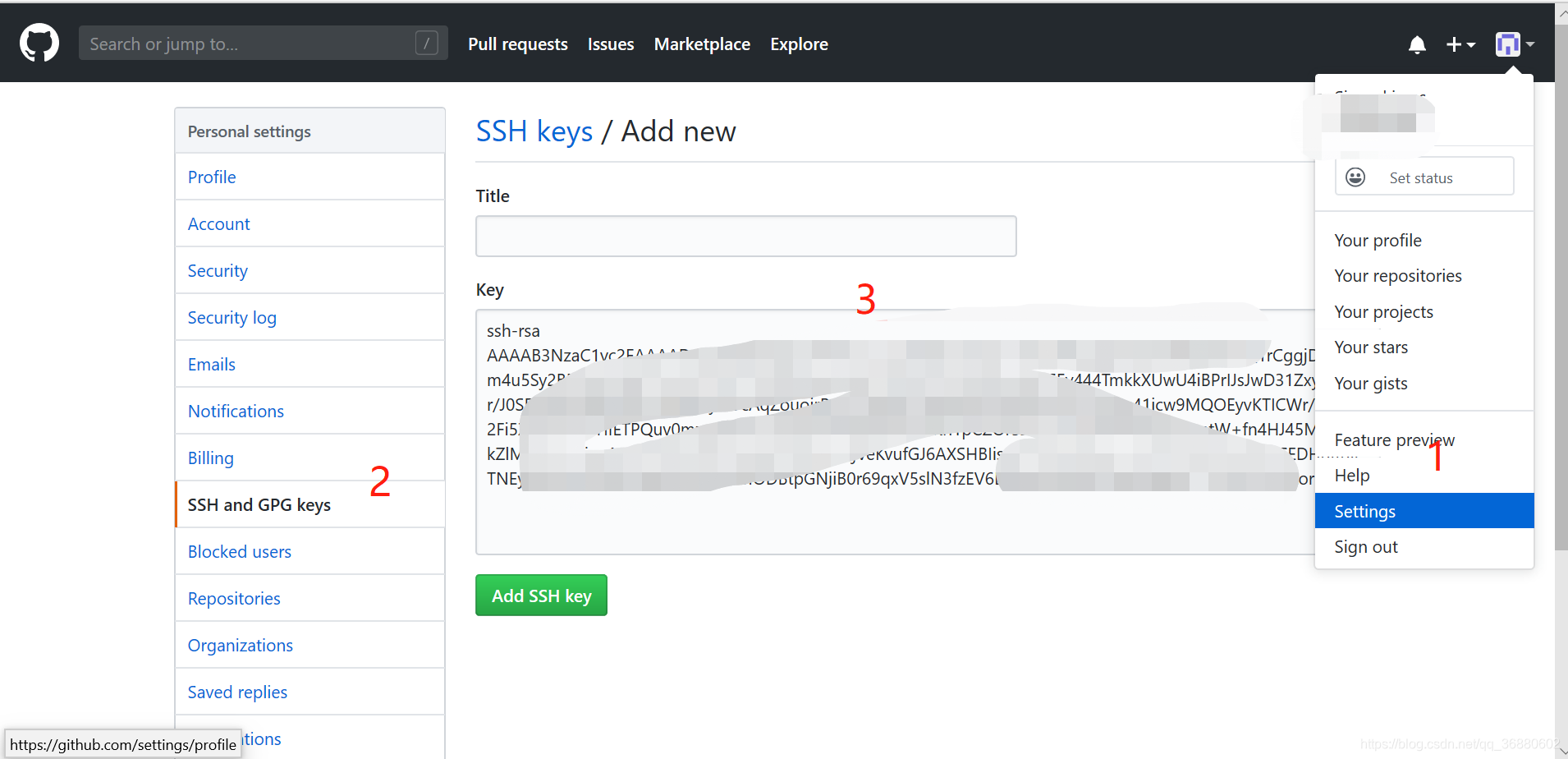Viewport: 1568px width, 759px height.
Task: Select Account in settings sidebar
Action: click(309, 223)
